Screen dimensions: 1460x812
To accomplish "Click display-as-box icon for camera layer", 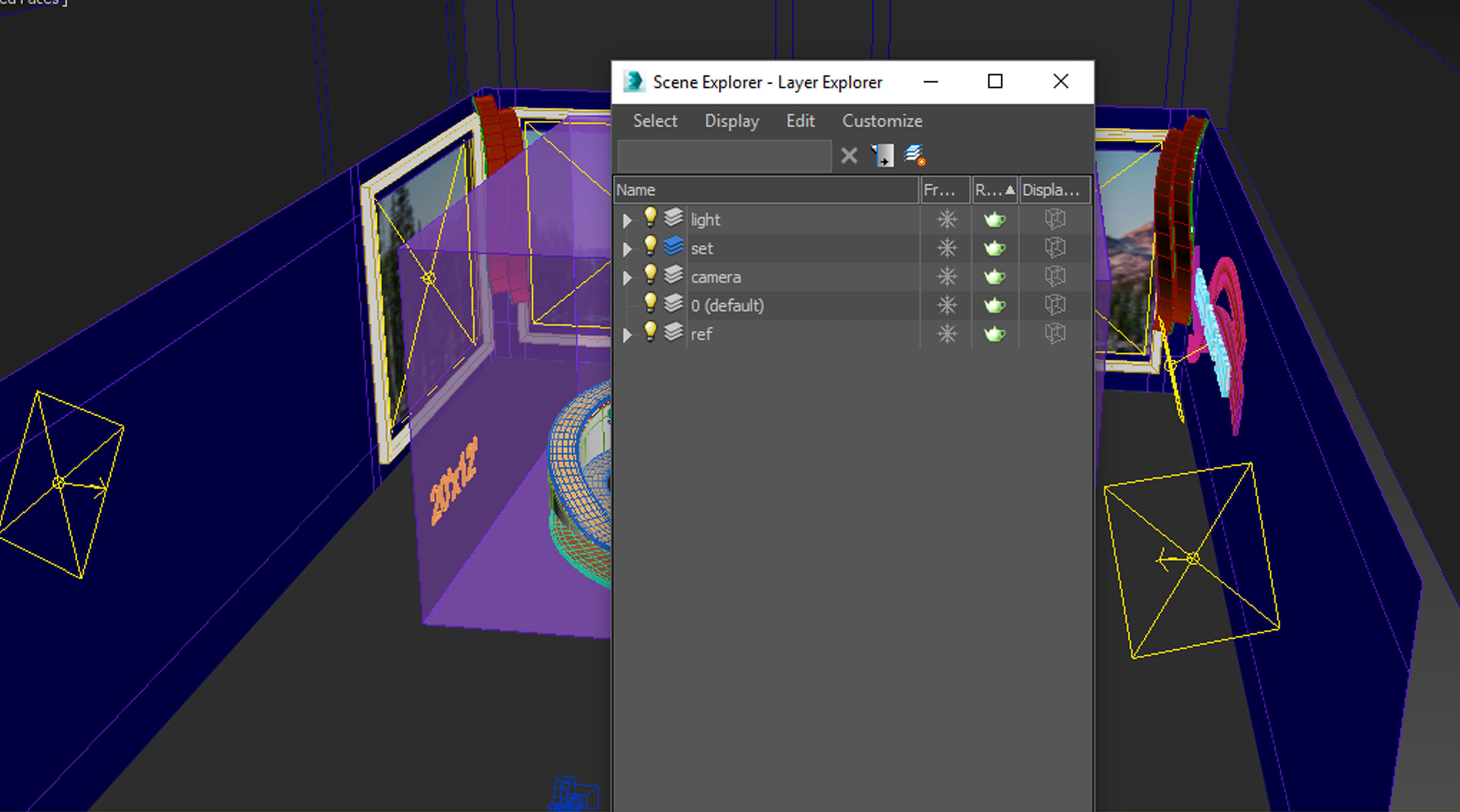I will coord(1055,276).
